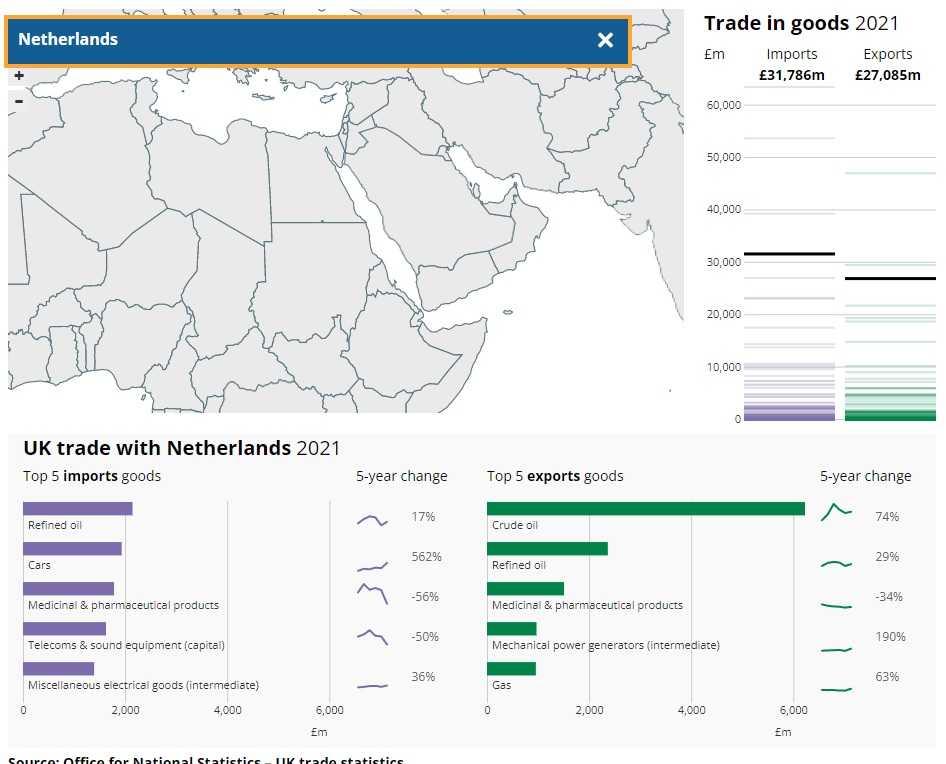Click the black Netherlands exports marker line
Screen dimensions: 946x764
click(x=890, y=278)
